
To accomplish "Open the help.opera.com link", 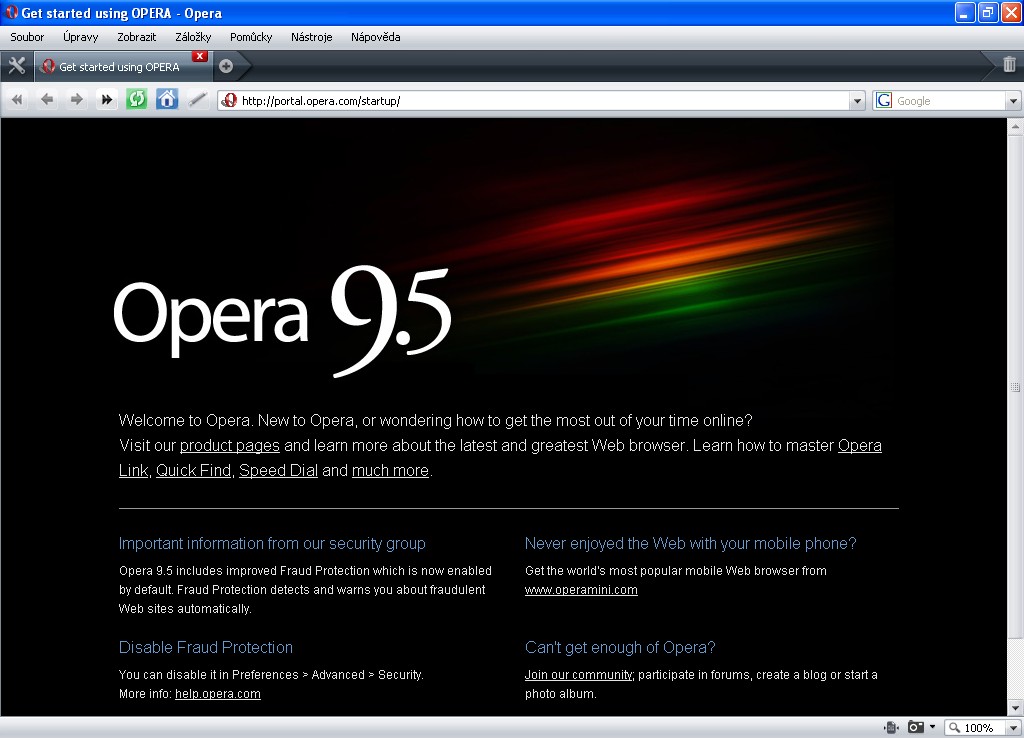I will pyautogui.click(x=217, y=694).
